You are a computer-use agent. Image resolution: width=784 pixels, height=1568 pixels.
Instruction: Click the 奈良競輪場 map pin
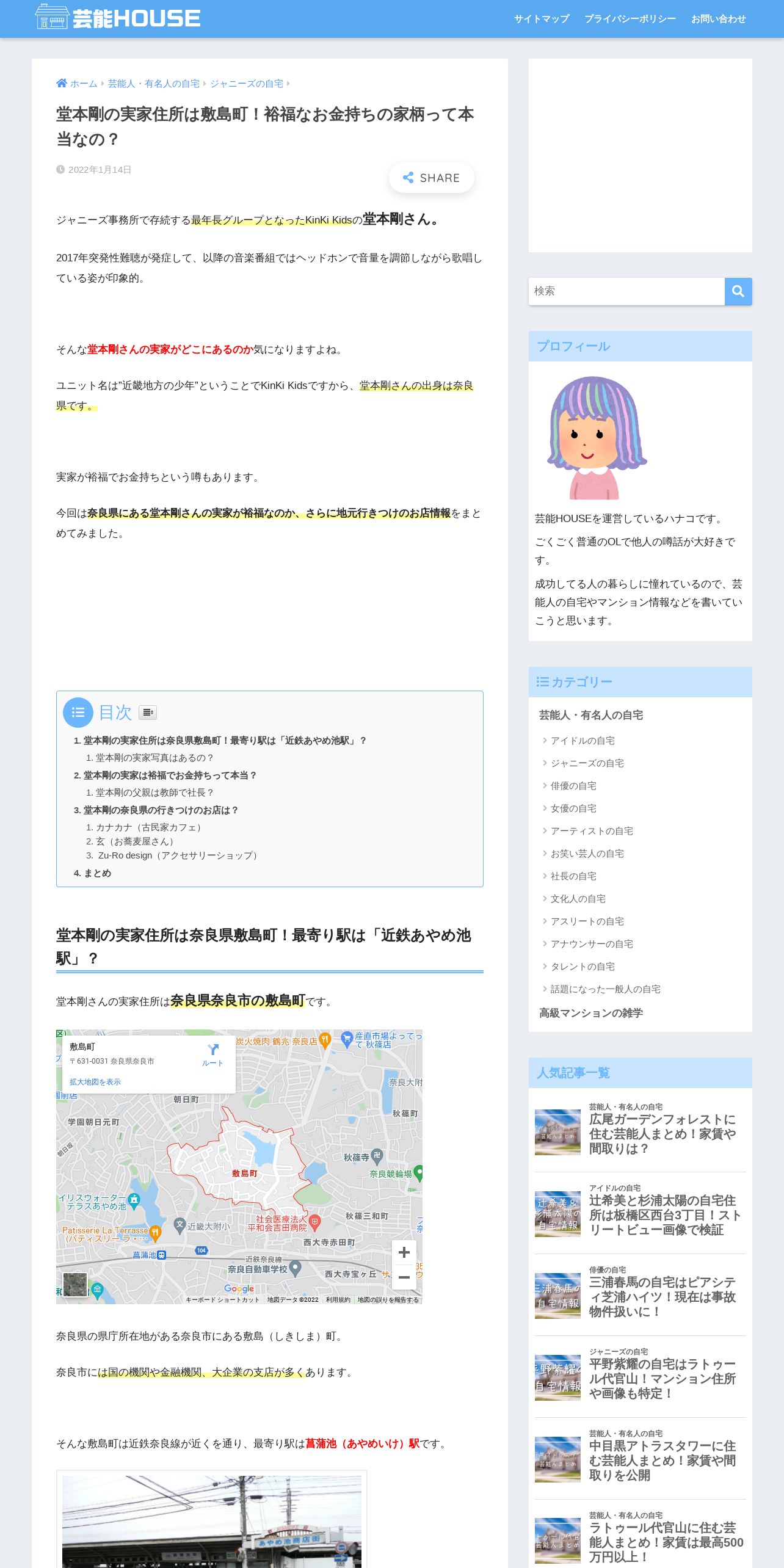coord(419,1172)
